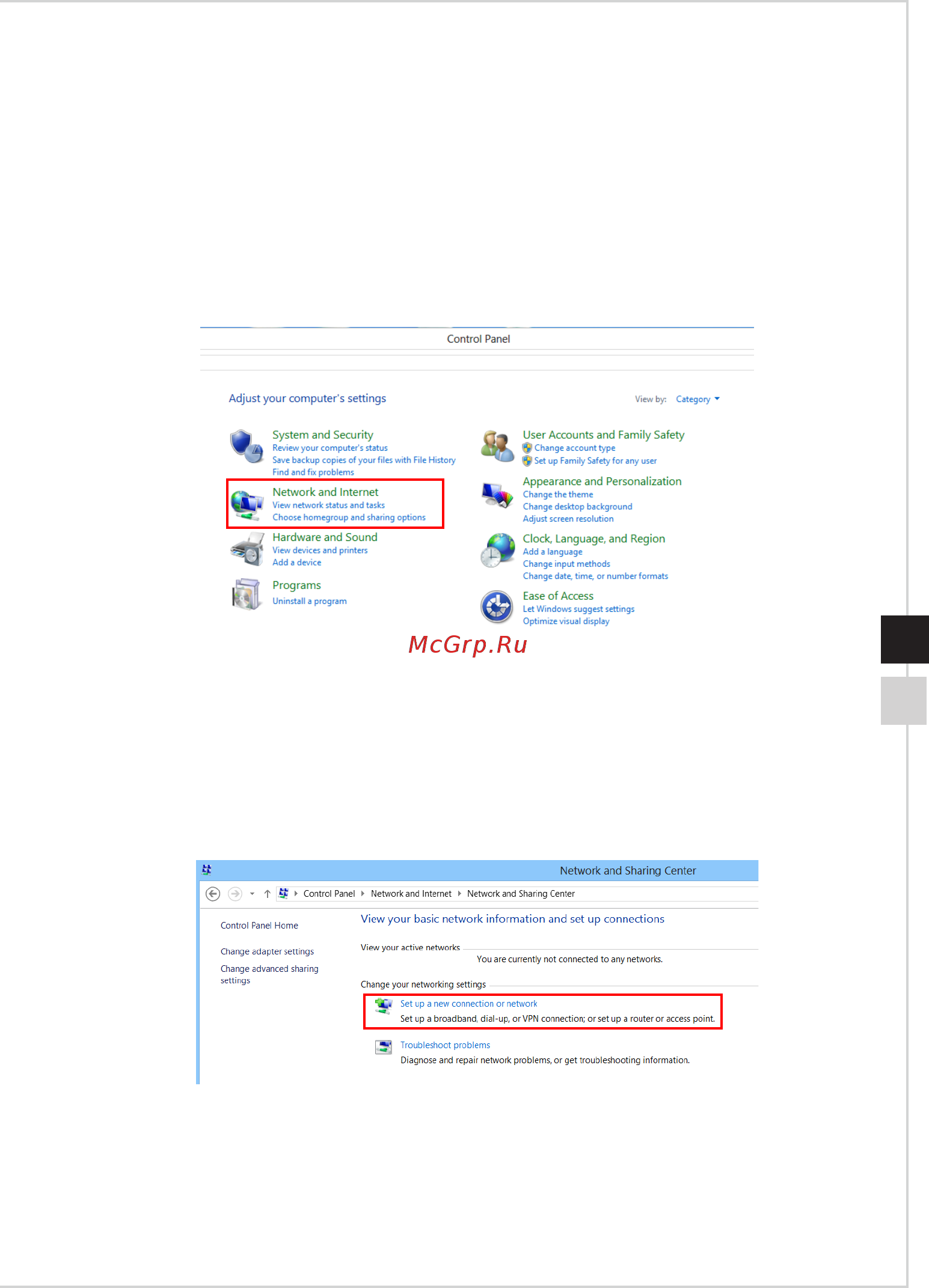This screenshot has height=1288, width=929.
Task: Click Let Windows suggest settings
Action: pos(578,609)
